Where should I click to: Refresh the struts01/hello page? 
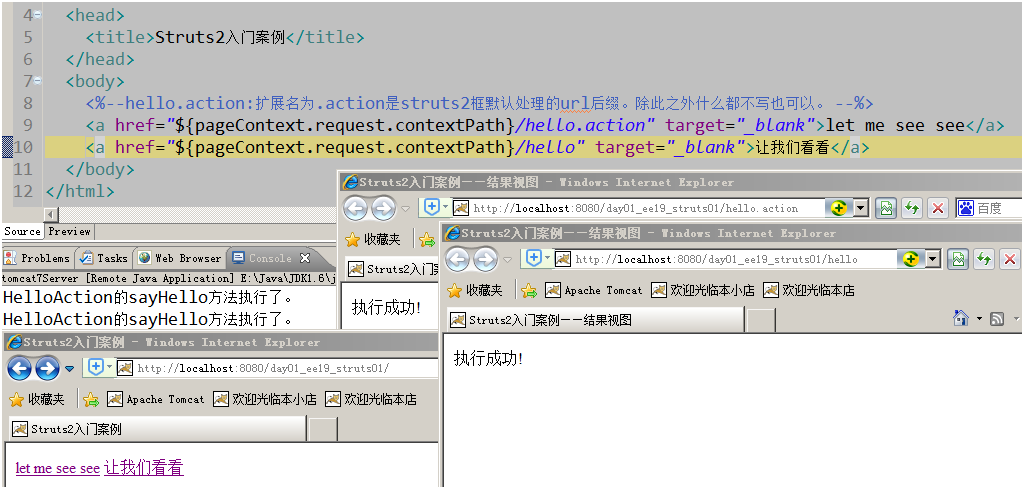[984, 259]
